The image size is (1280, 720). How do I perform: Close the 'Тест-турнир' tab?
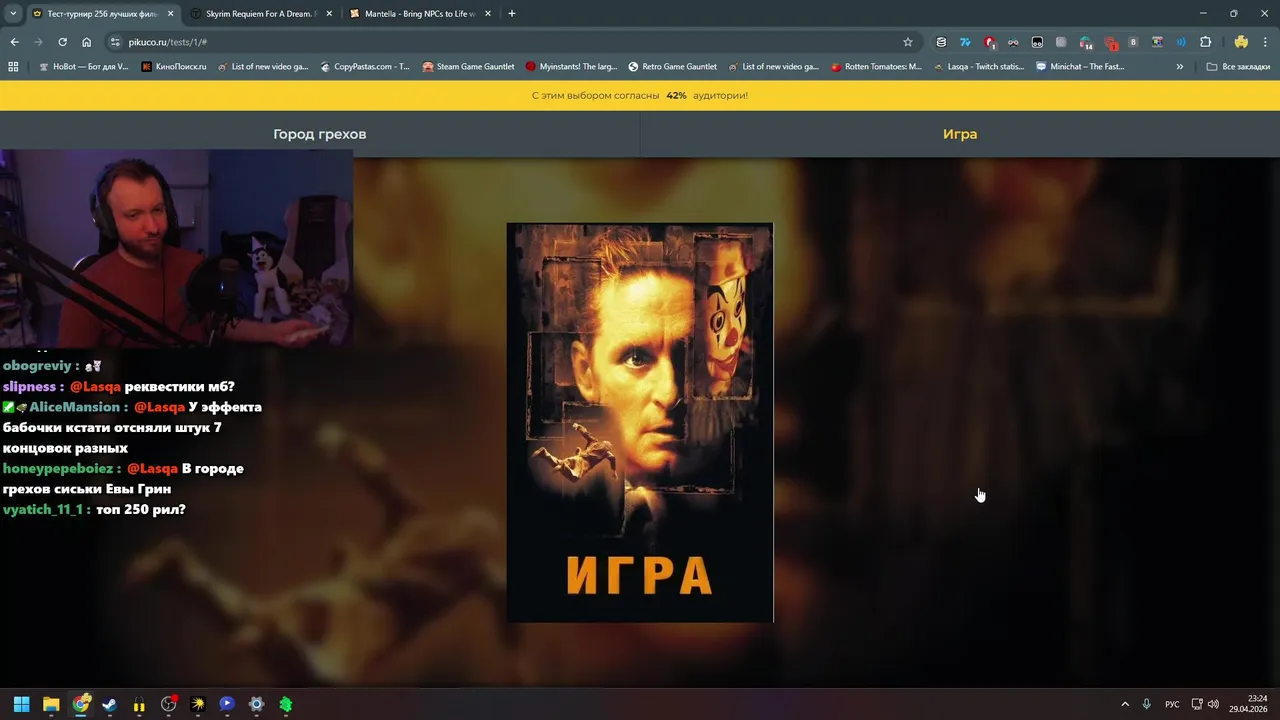pyautogui.click(x=170, y=14)
